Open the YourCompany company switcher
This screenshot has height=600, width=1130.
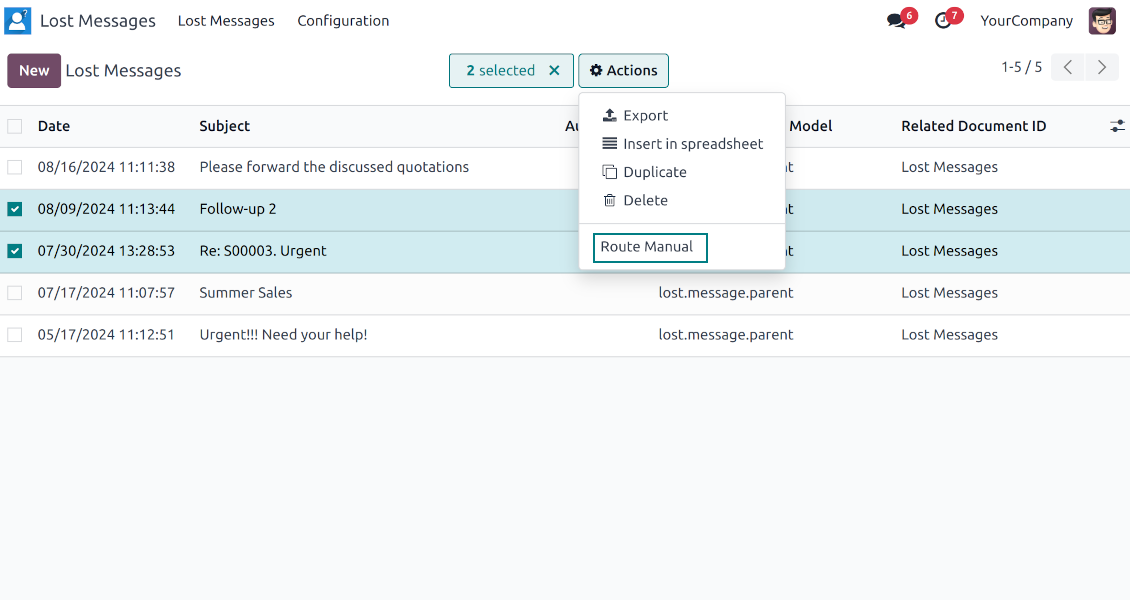point(1026,21)
